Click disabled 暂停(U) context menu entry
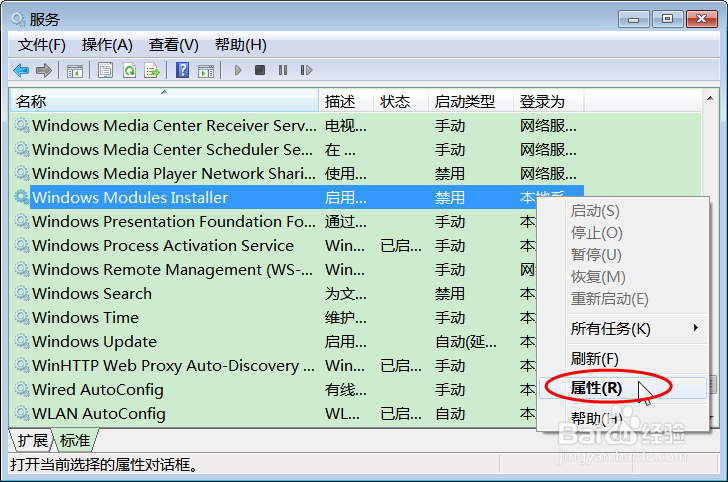The height and width of the screenshot is (482, 728). point(623,254)
